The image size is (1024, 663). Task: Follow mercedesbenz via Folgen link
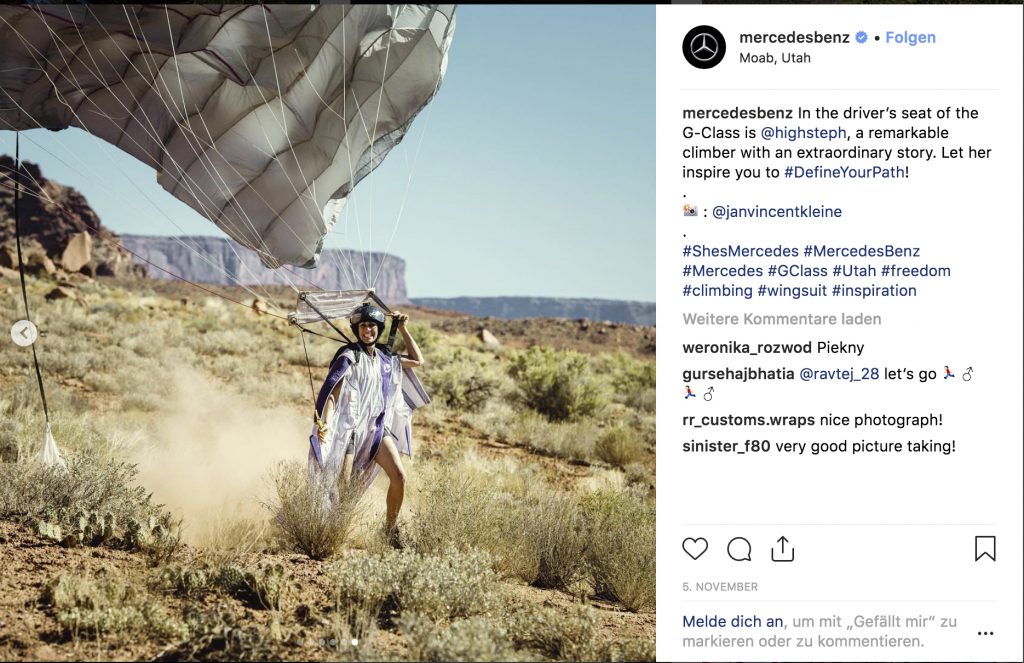click(910, 38)
